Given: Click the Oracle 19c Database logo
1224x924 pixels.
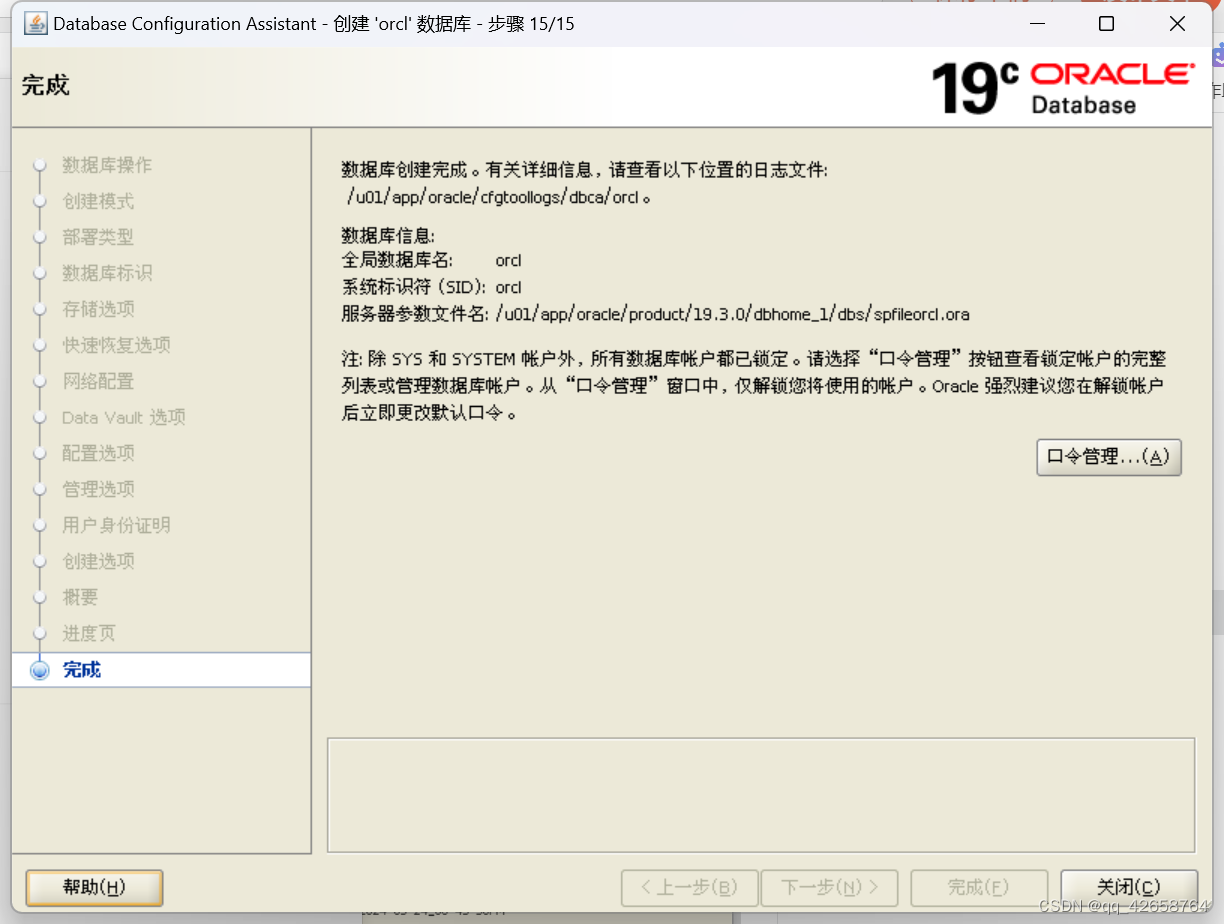Looking at the screenshot, I should click(1062, 88).
